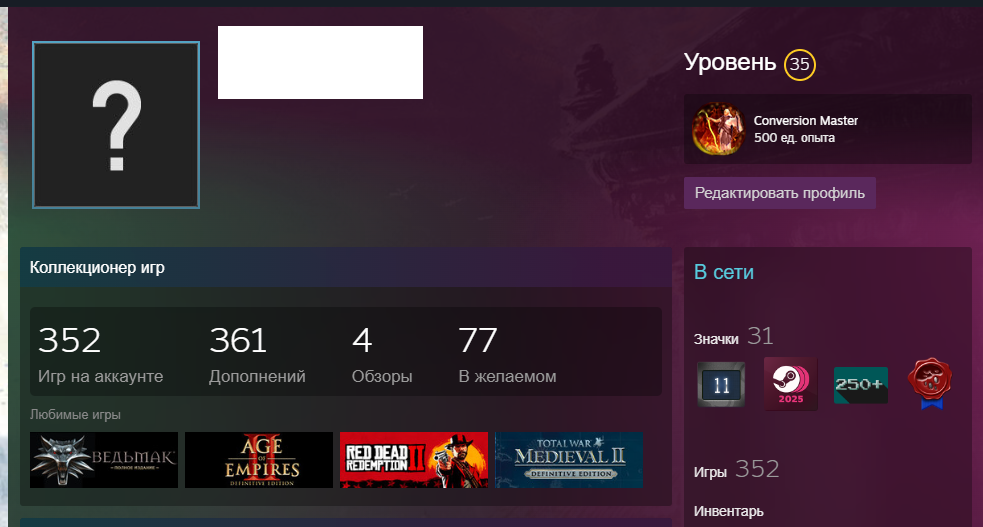Viewport: 983px width, 527px height.
Task: Select the red wax seal badge
Action: coord(930,384)
